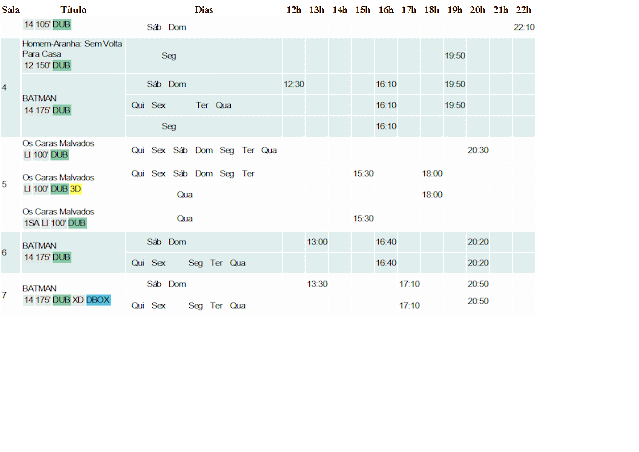Image resolution: width=639 pixels, height=452 pixels.
Task: Select the 19:50 showtime for Qui Sex Ter Qua
Action: 455,106
